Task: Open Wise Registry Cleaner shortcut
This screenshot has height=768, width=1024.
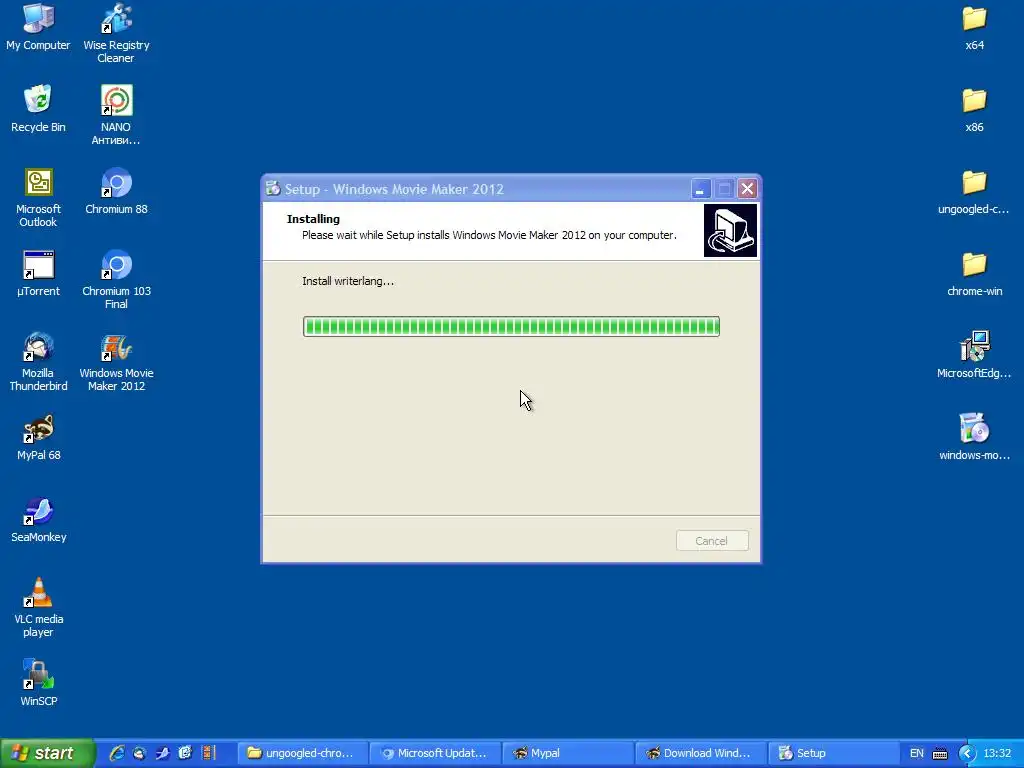Action: coord(116,33)
